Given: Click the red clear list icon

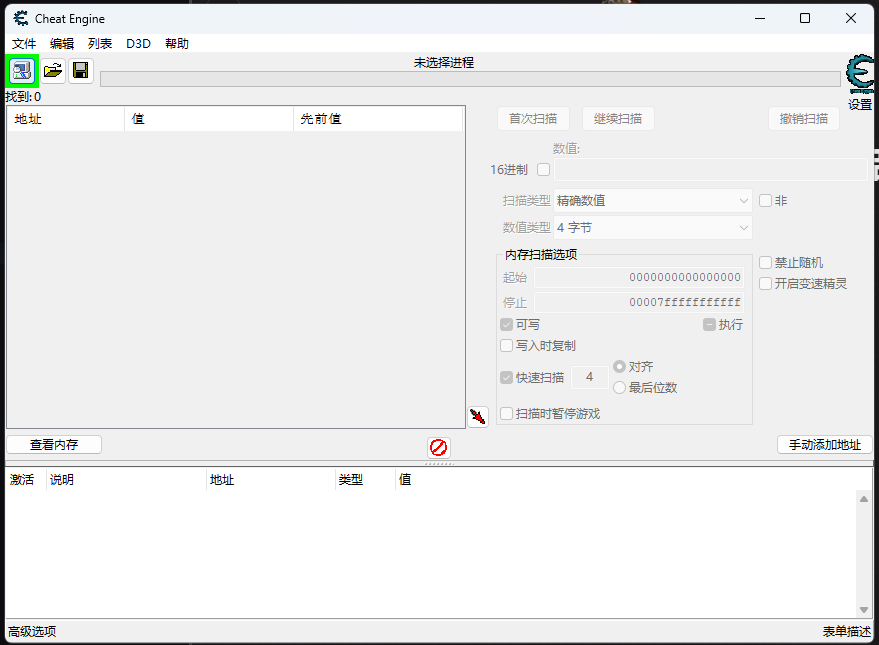Looking at the screenshot, I should (438, 447).
